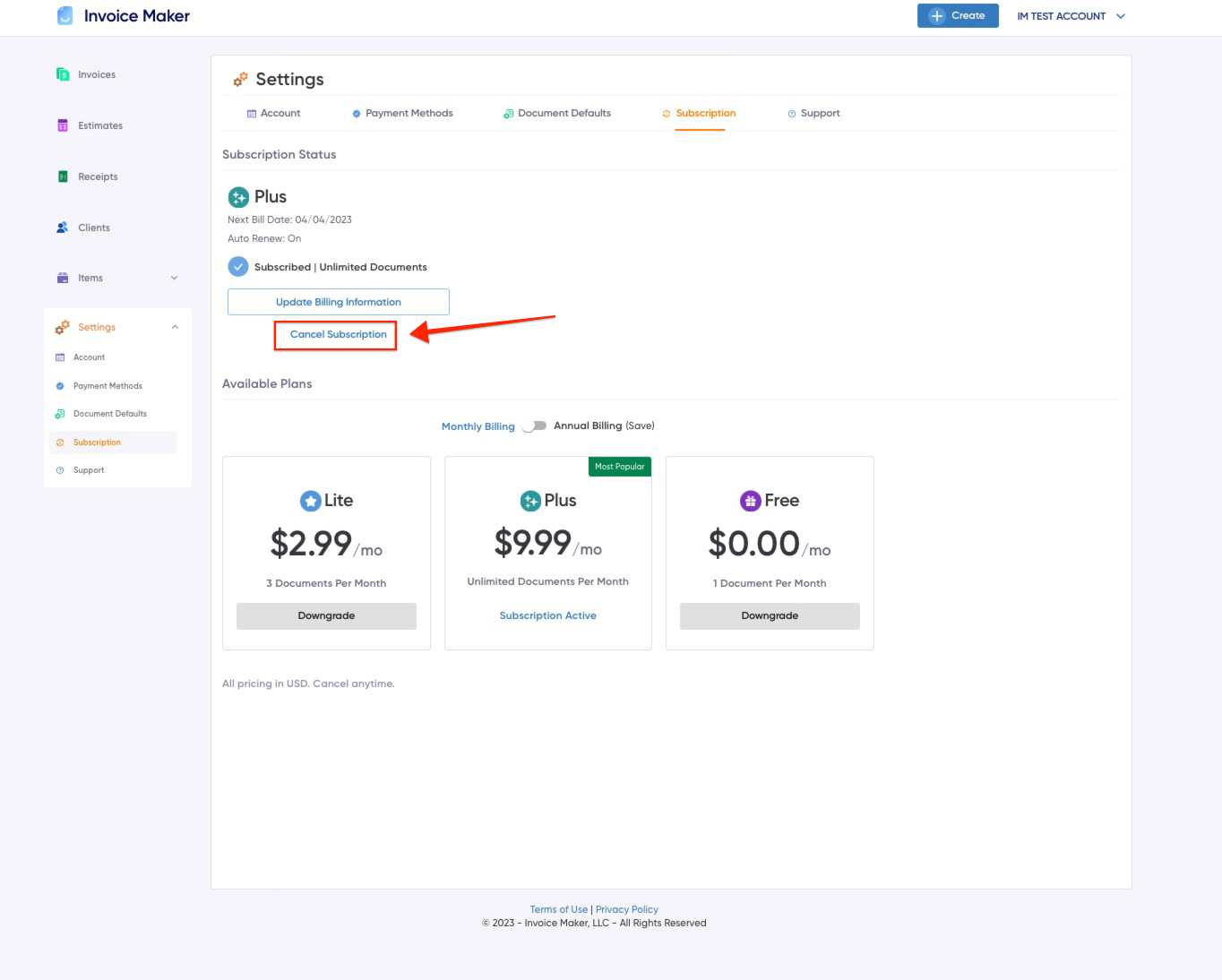Downgrade to the Lite plan
This screenshot has width=1222, height=980.
[326, 616]
